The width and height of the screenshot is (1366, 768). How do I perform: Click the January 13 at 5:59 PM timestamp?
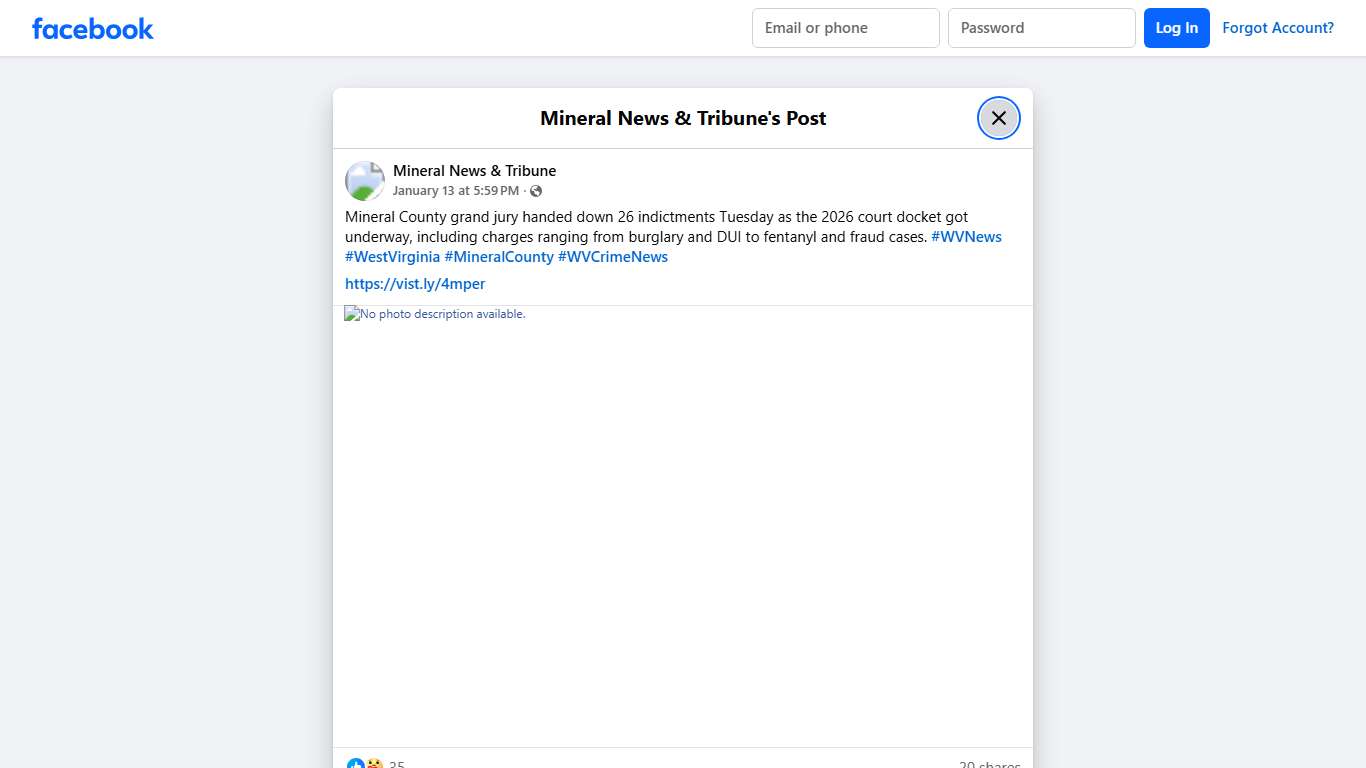point(455,191)
